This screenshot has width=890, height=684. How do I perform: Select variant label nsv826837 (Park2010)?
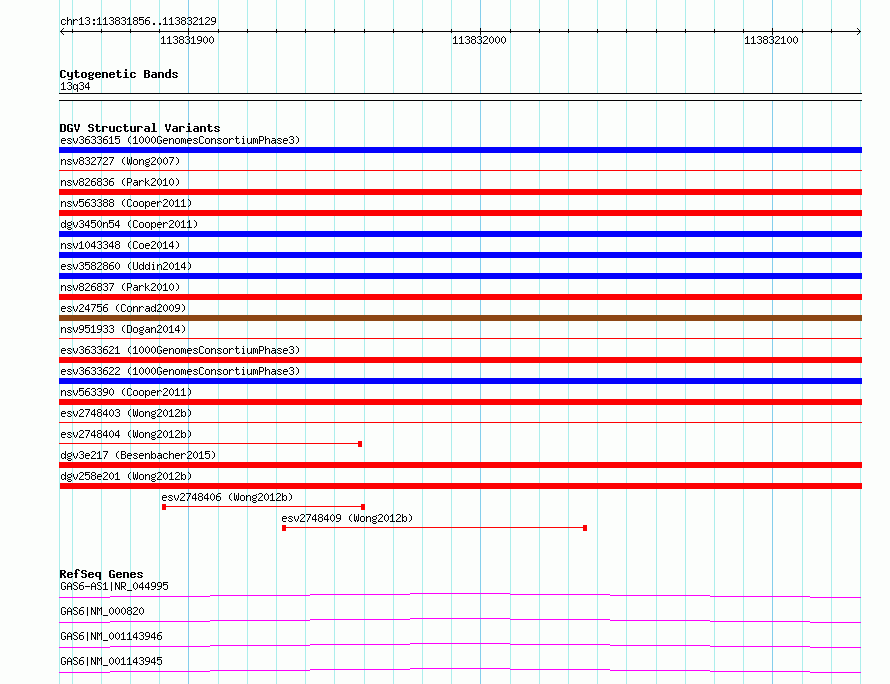point(120,287)
